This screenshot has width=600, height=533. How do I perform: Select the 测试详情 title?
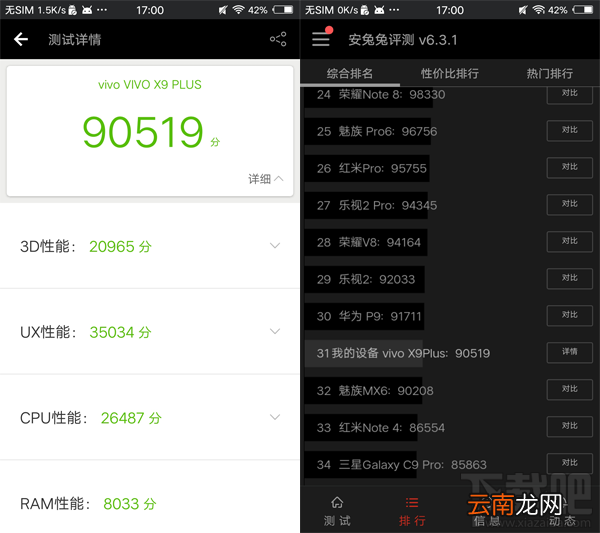75,39
